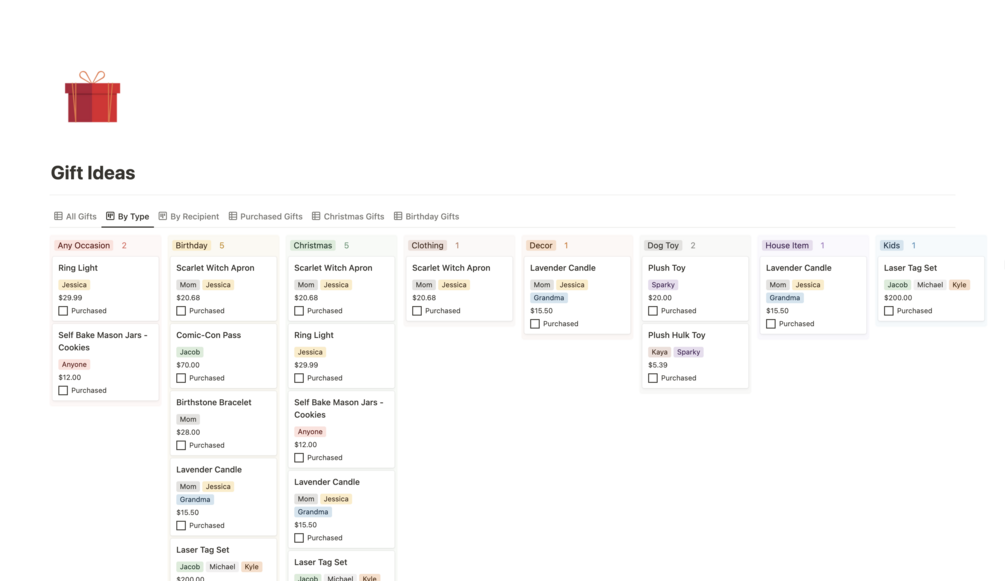The height and width of the screenshot is (581, 1005).
Task: Check Purchased on Laser Tag Set in Kids
Action: click(x=888, y=310)
